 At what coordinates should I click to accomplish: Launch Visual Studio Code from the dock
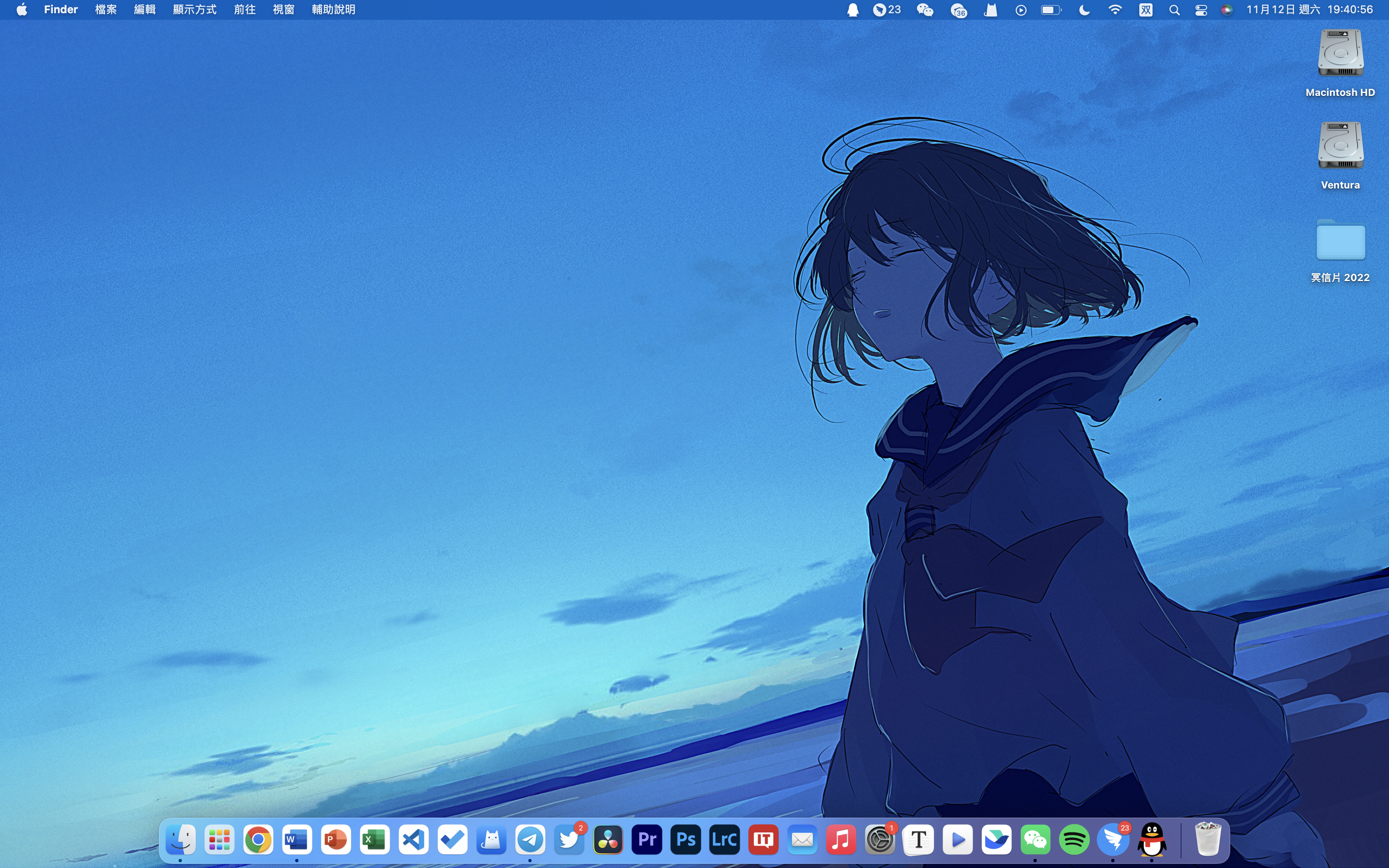coord(413,840)
